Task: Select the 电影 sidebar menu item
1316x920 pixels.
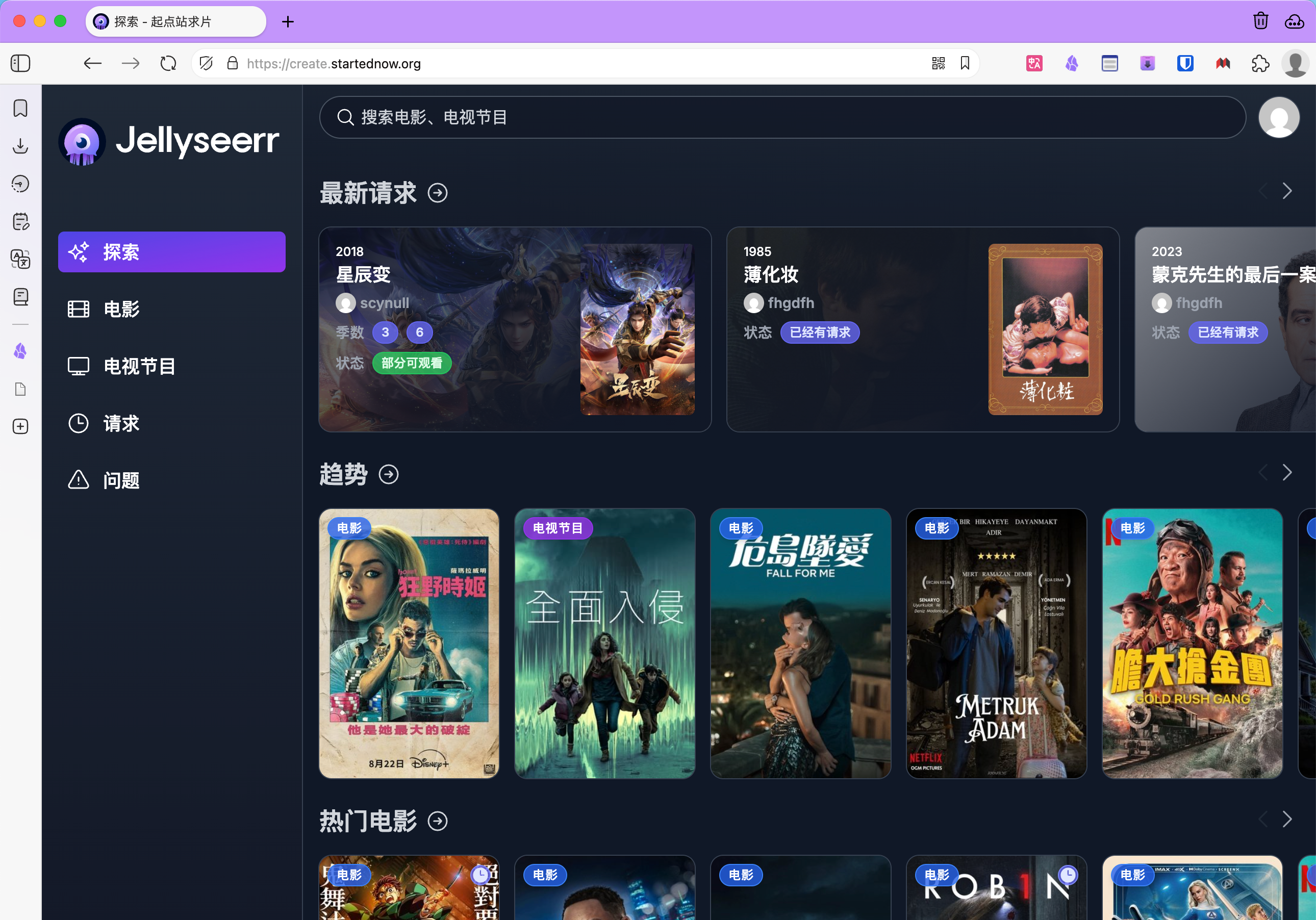Action: tap(172, 309)
